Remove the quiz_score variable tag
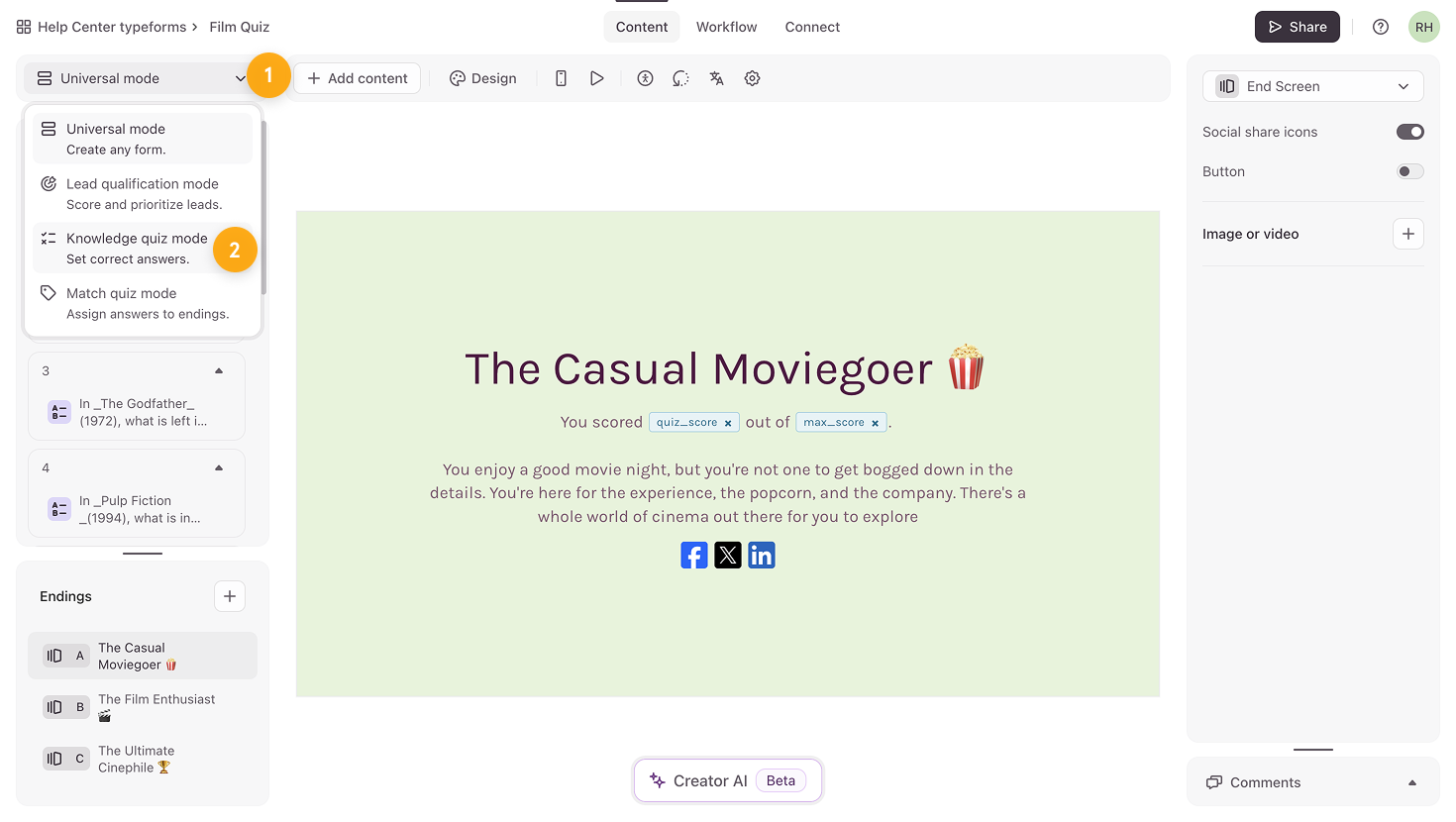Image resolution: width=1456 pixels, height=822 pixels. point(728,423)
